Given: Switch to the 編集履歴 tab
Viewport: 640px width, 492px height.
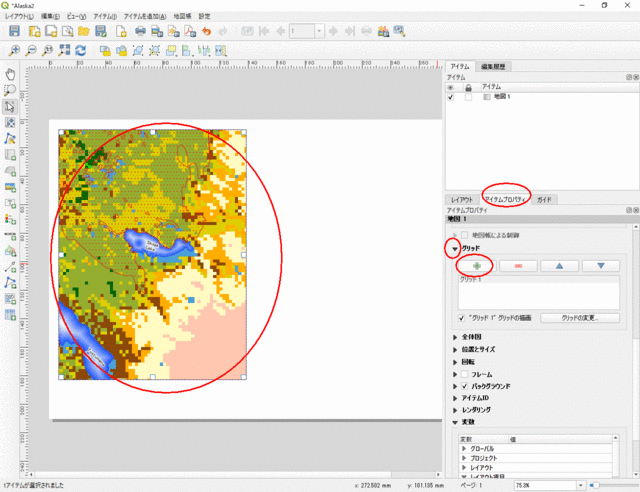Looking at the screenshot, I should click(x=493, y=67).
